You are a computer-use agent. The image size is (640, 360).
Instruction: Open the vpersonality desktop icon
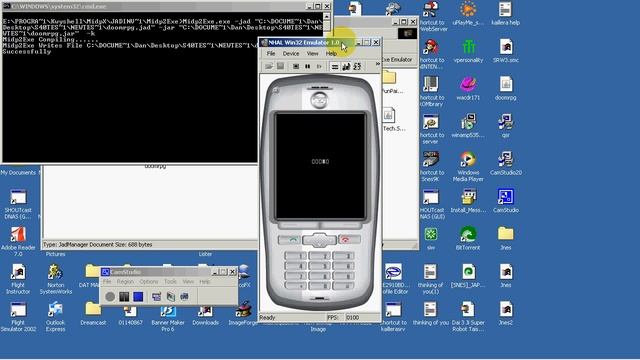(x=468, y=51)
